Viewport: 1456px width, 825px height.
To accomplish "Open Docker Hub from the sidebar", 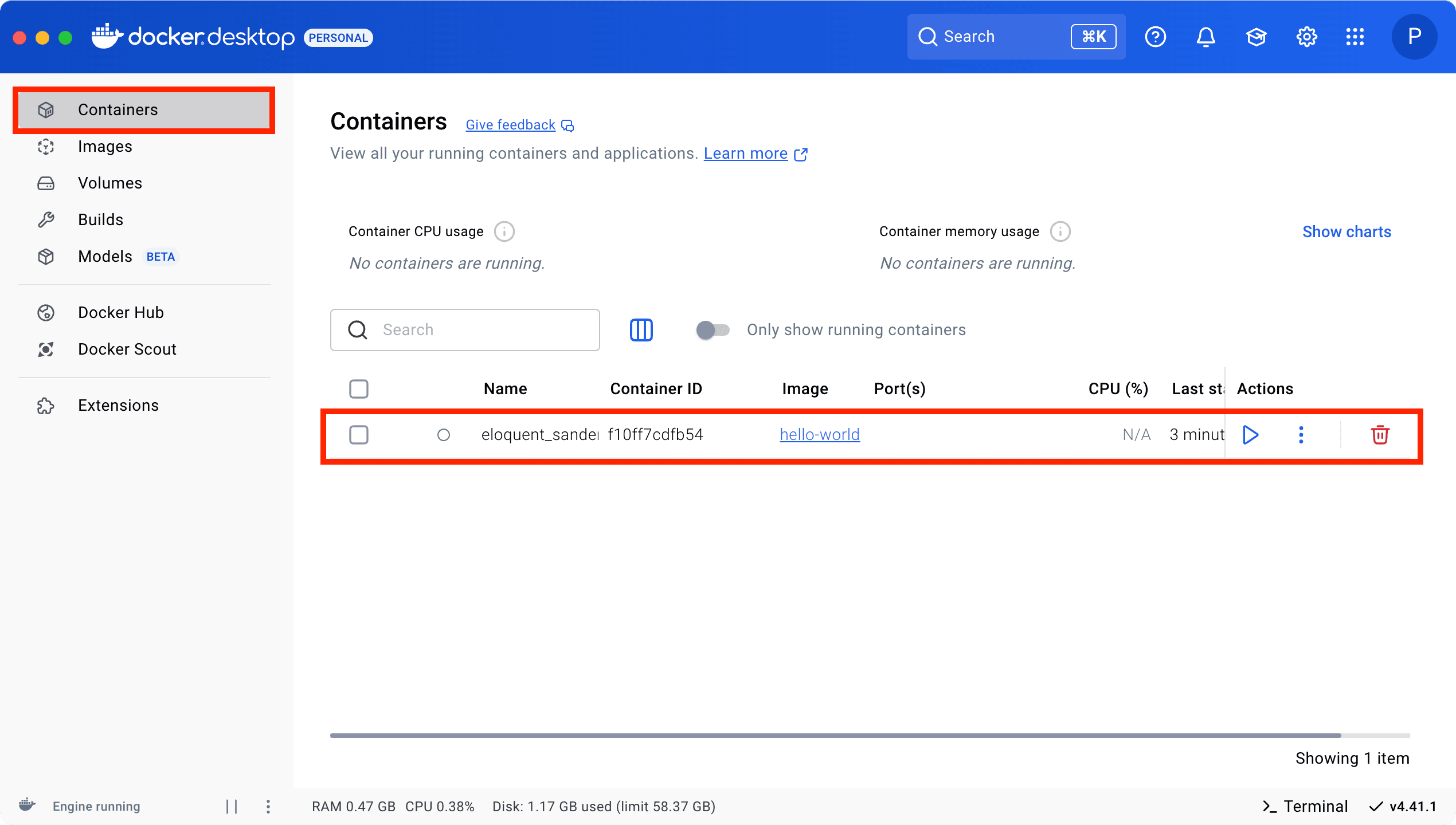I will pos(144,313).
